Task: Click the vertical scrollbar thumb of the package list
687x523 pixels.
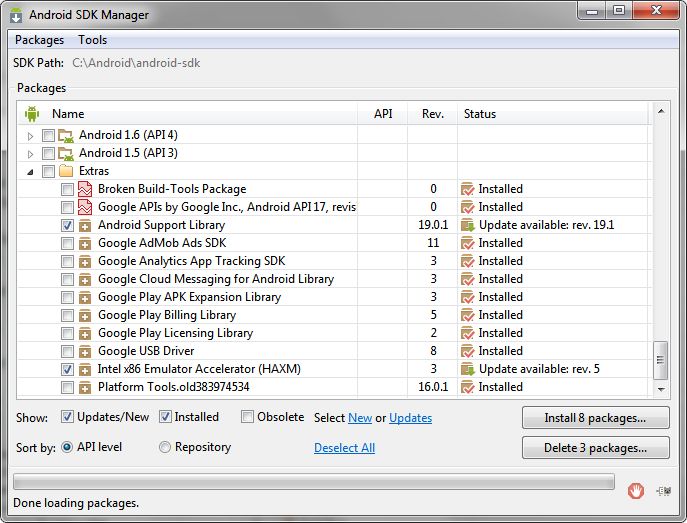Action: tap(661, 360)
